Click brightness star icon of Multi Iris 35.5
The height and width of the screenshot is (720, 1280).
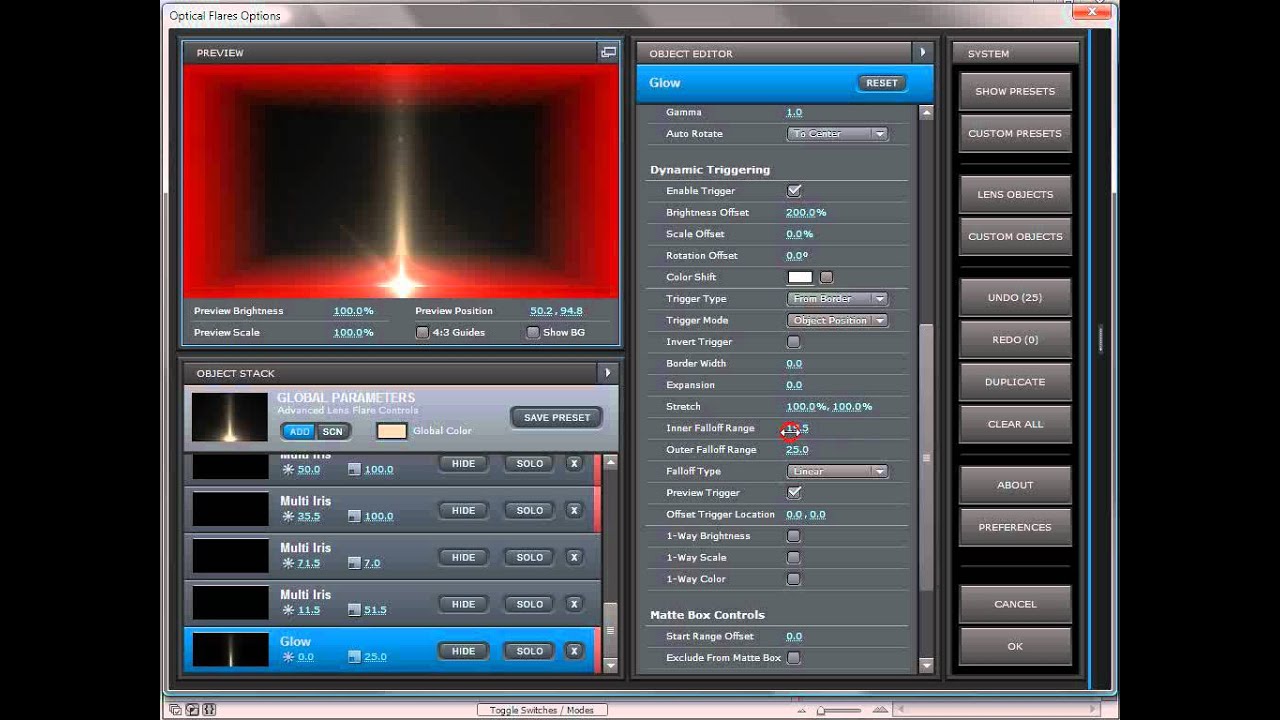(288, 516)
